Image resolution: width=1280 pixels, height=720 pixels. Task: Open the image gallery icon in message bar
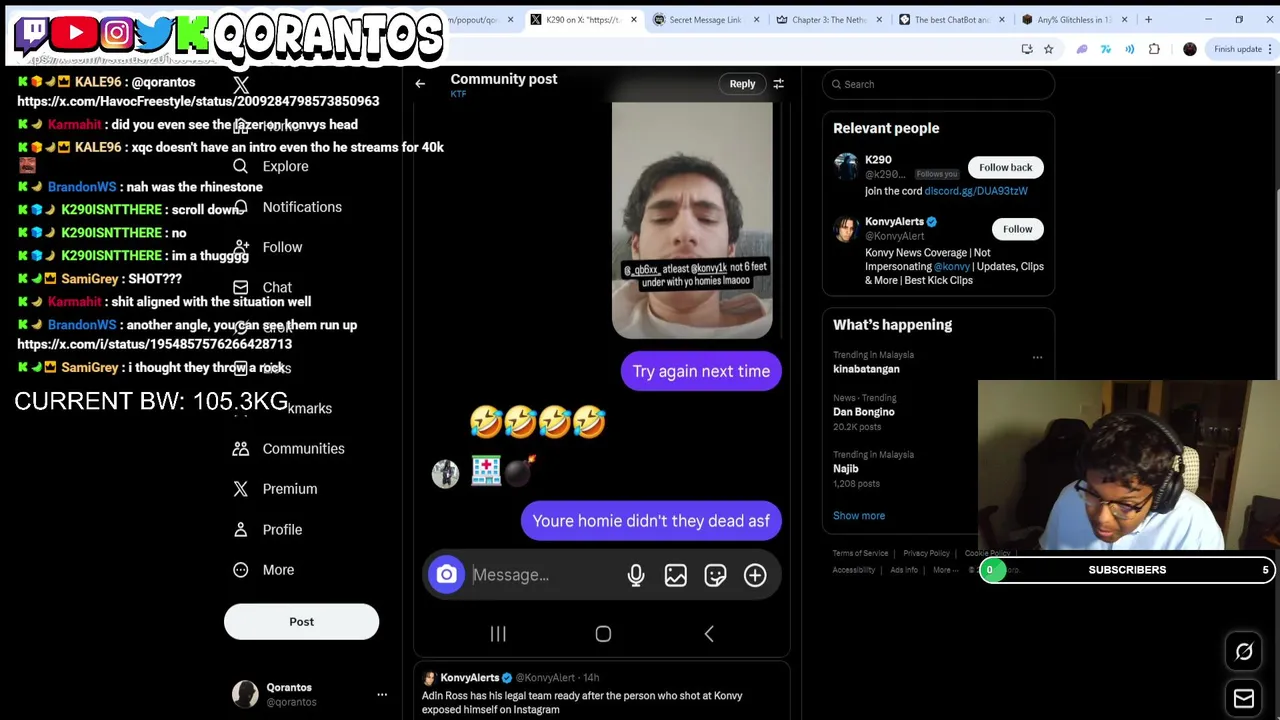(676, 575)
